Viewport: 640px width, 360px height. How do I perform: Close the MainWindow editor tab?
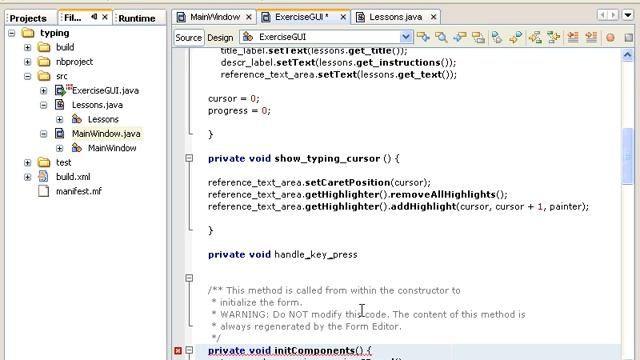tap(249, 17)
